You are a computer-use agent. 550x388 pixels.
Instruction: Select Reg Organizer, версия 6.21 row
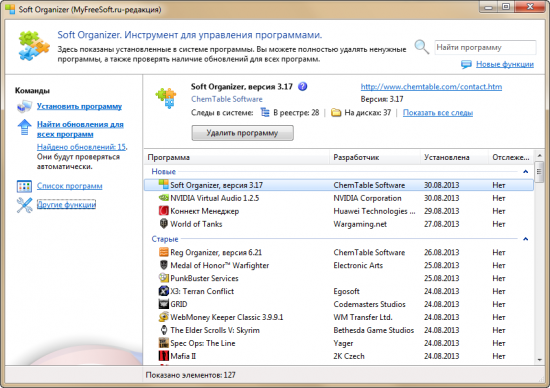338,253
